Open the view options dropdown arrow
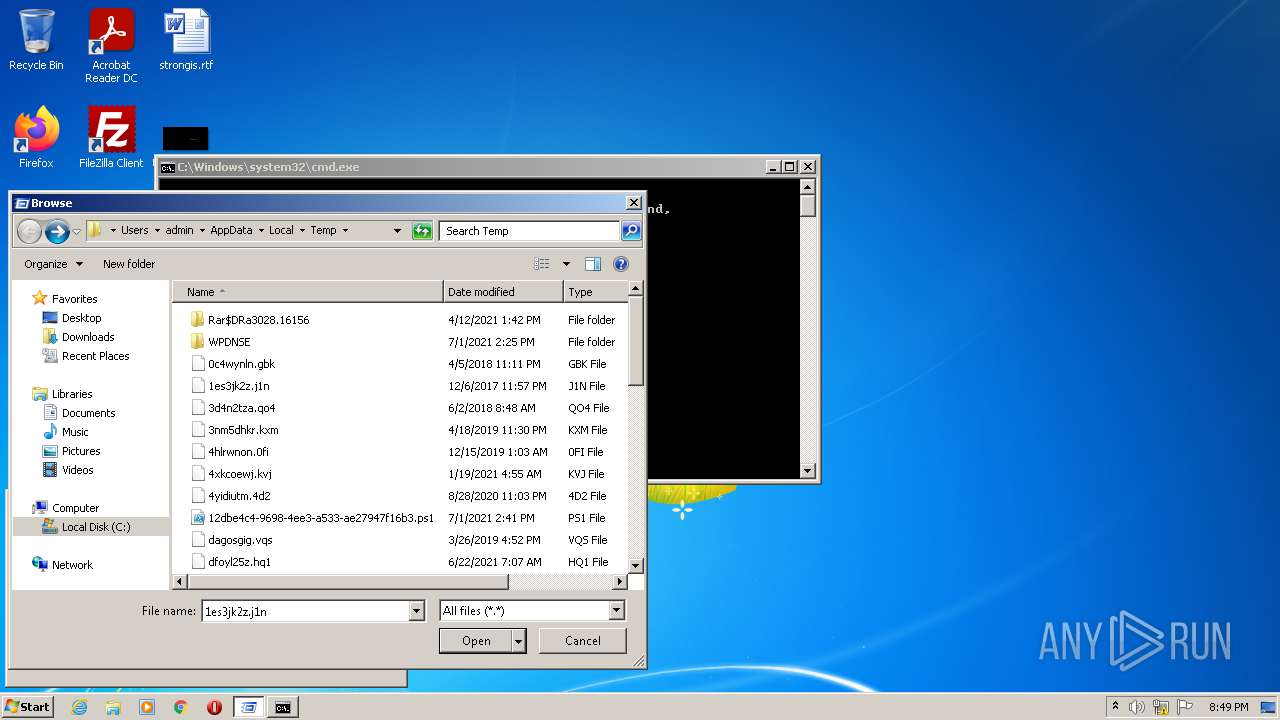The height and width of the screenshot is (720, 1280). 566,264
